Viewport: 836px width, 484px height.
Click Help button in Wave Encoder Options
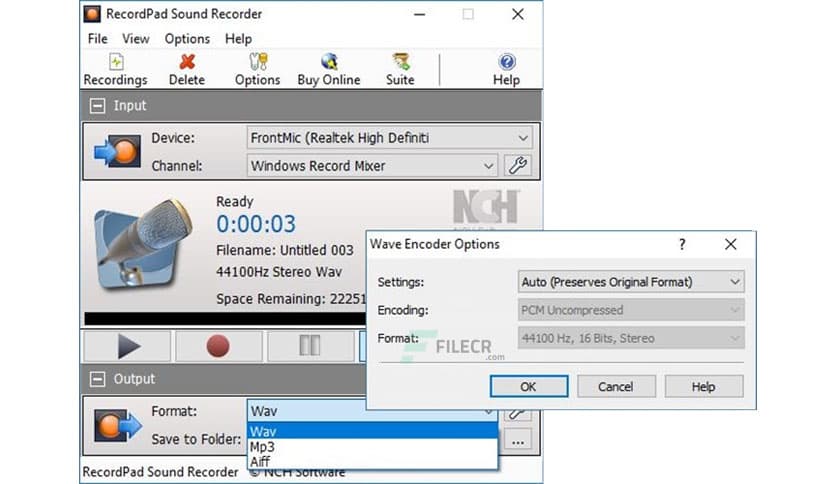click(704, 386)
